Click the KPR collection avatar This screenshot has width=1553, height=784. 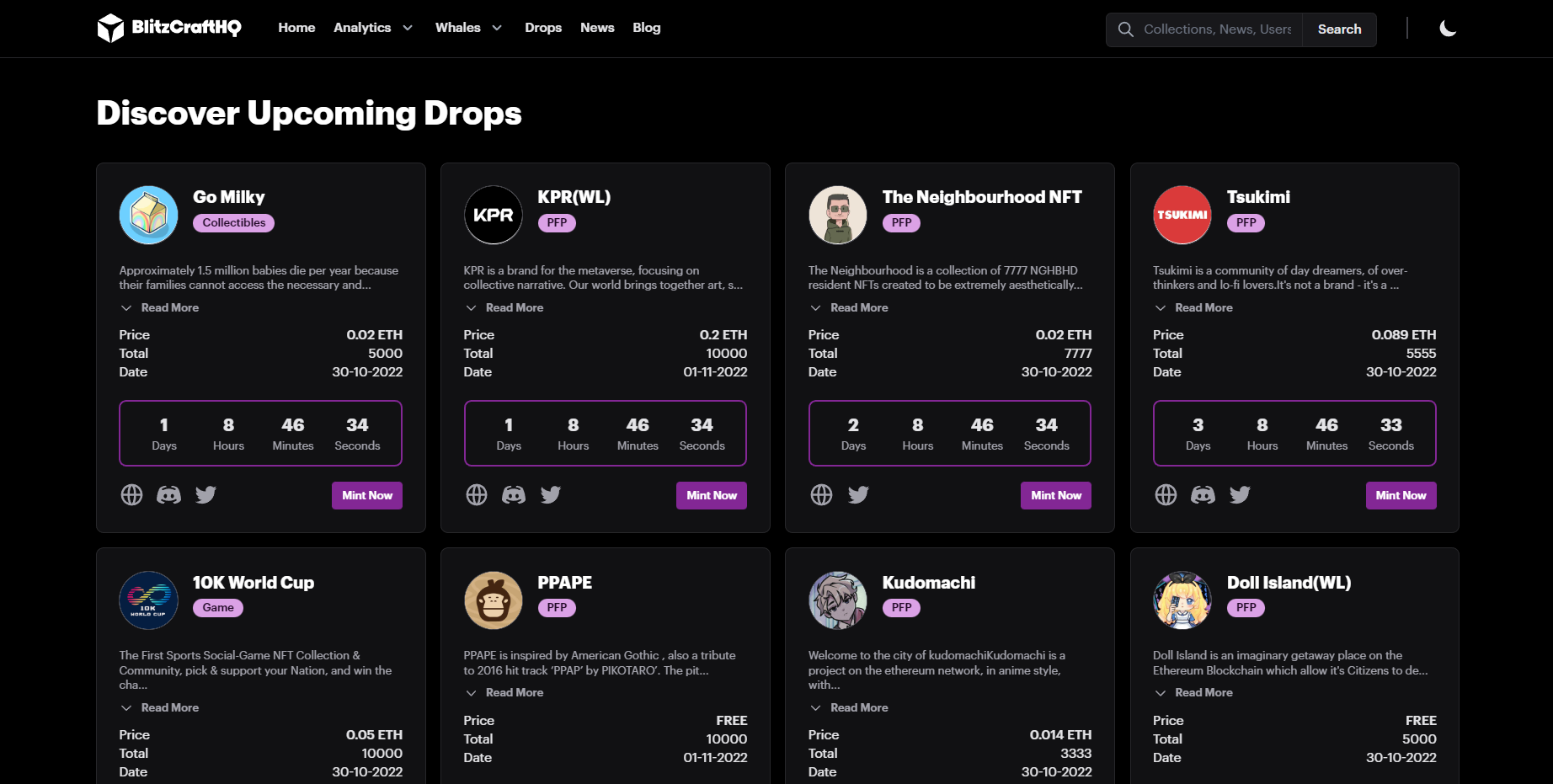[x=494, y=215]
